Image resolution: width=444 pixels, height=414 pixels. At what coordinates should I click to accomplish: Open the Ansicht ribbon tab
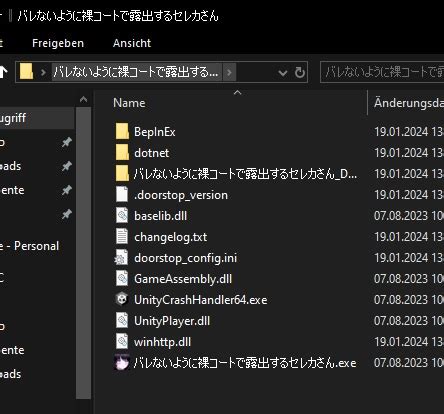[x=132, y=43]
